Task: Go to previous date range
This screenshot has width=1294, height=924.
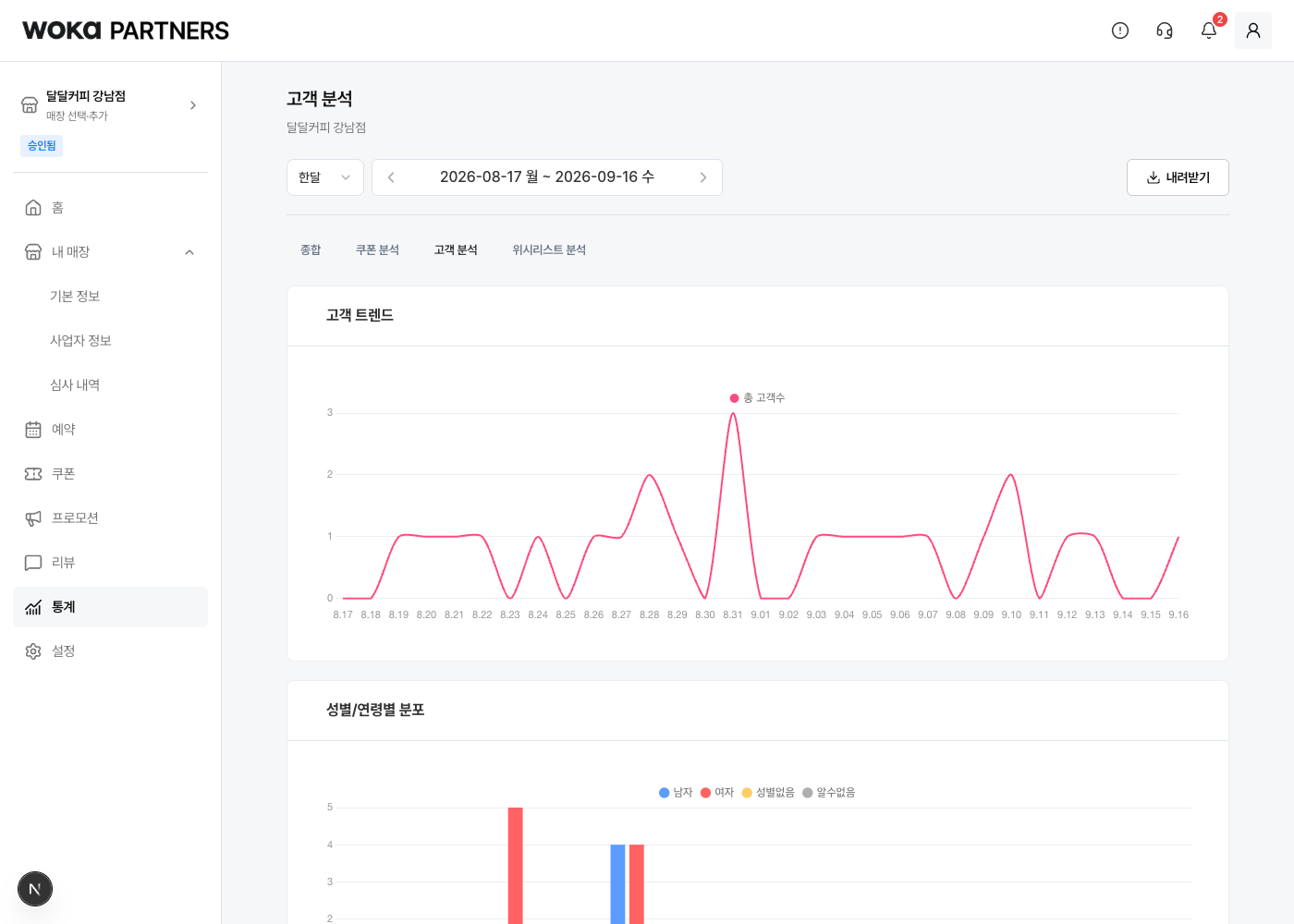Action: [391, 177]
